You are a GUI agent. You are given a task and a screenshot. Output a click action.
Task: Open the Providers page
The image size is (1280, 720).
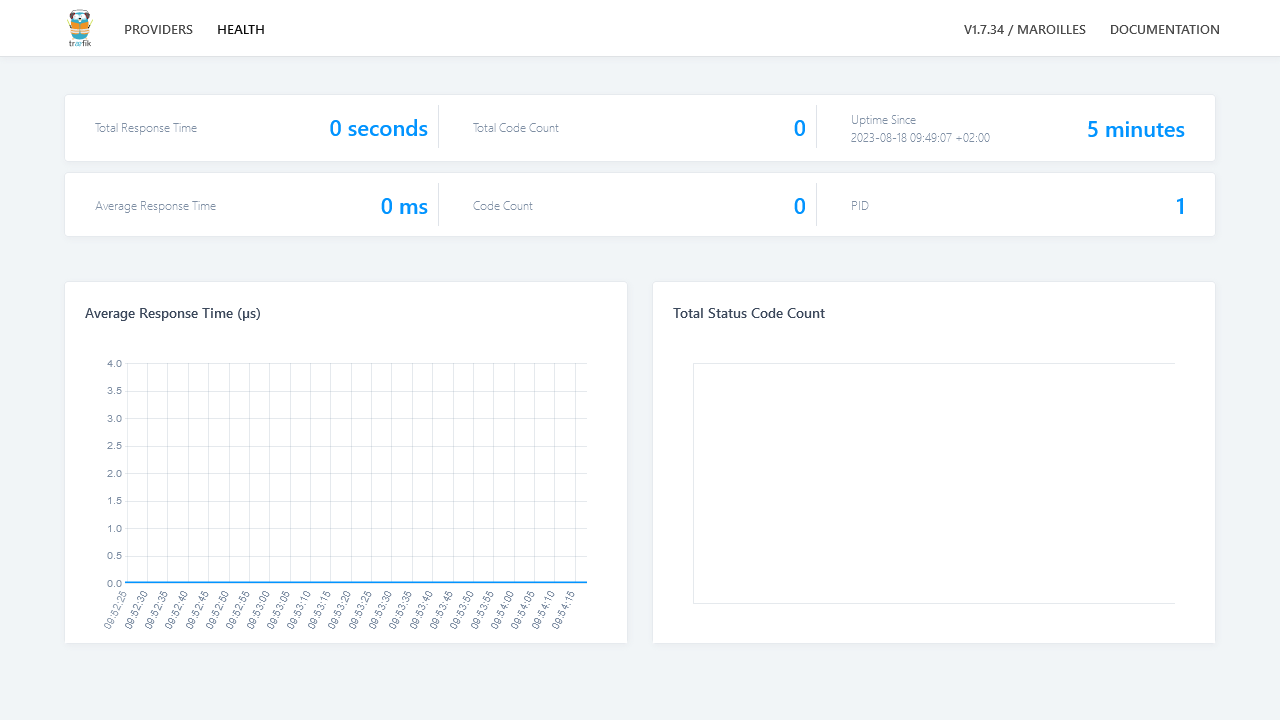pos(158,29)
